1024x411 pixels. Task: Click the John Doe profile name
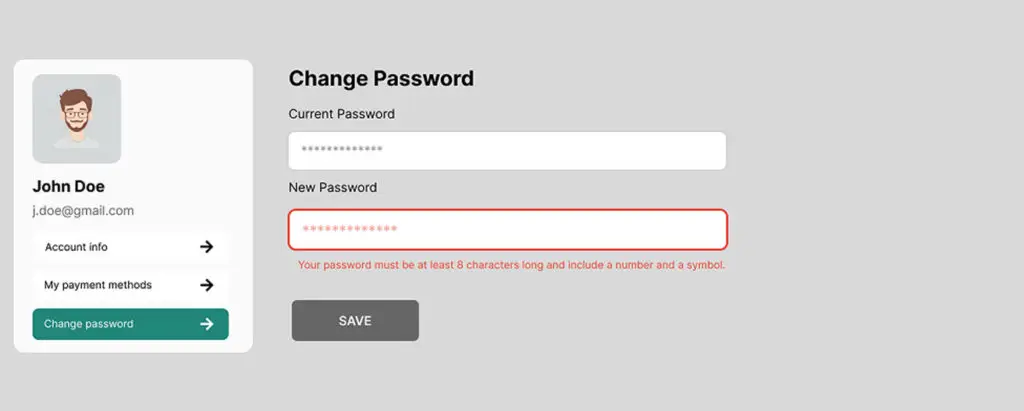(68, 186)
